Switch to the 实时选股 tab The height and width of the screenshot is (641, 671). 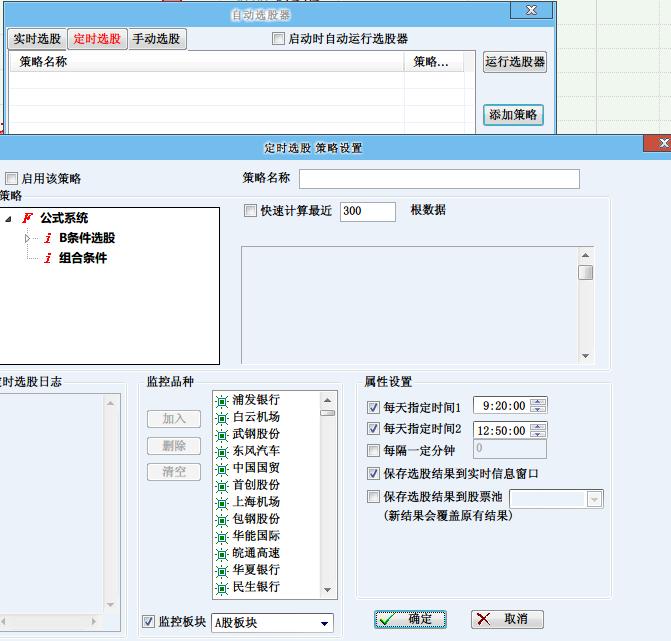(x=37, y=39)
